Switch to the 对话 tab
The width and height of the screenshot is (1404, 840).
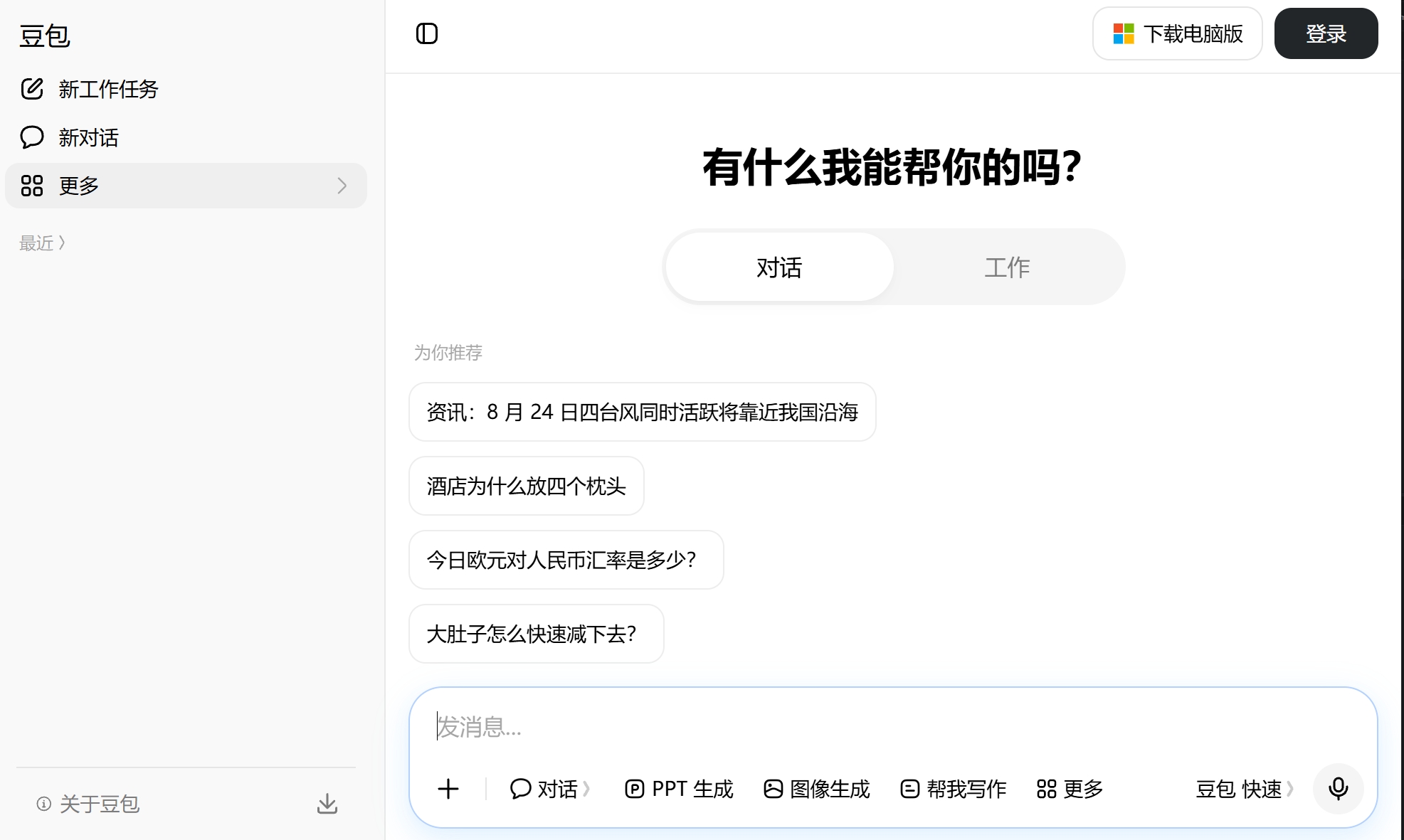(x=779, y=267)
